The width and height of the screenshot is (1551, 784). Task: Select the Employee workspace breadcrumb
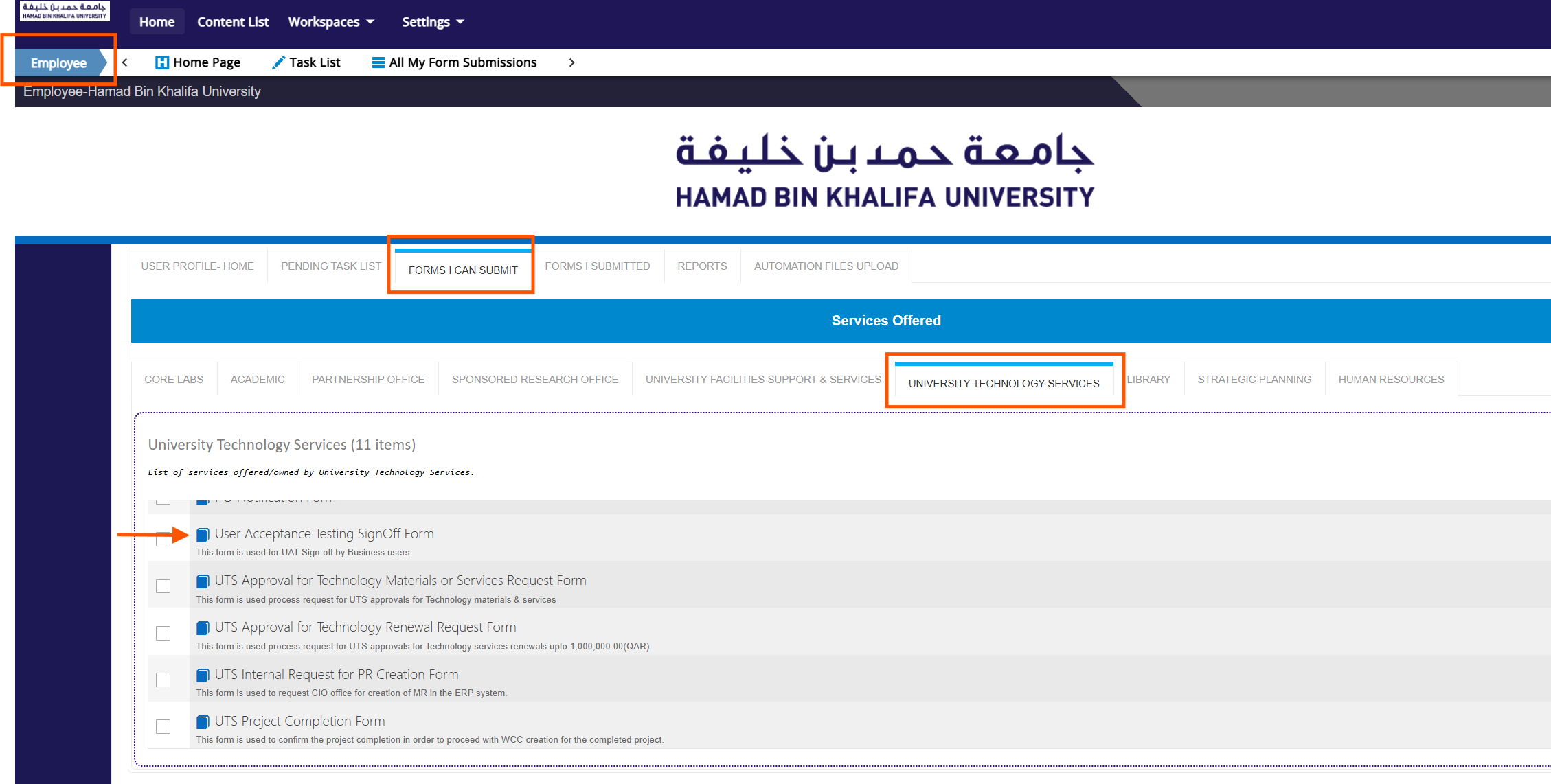[x=59, y=63]
